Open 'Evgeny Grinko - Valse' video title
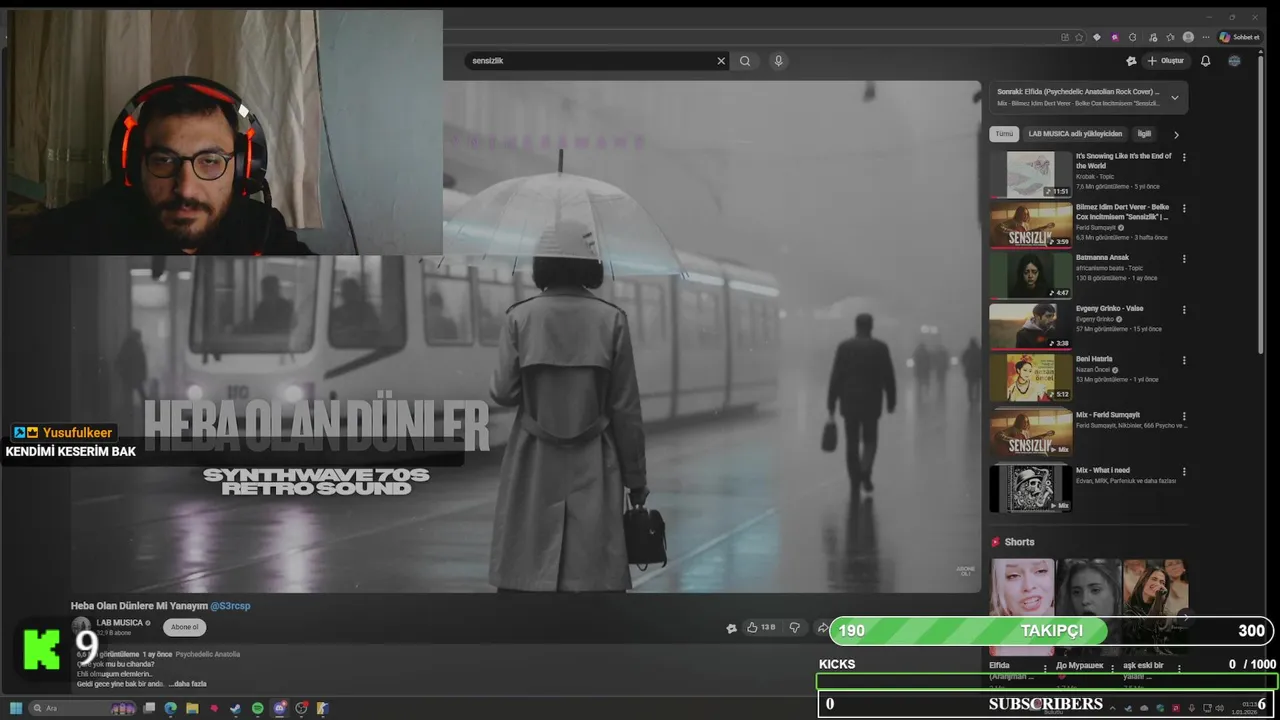Viewport: 1280px width, 720px height. (1109, 308)
